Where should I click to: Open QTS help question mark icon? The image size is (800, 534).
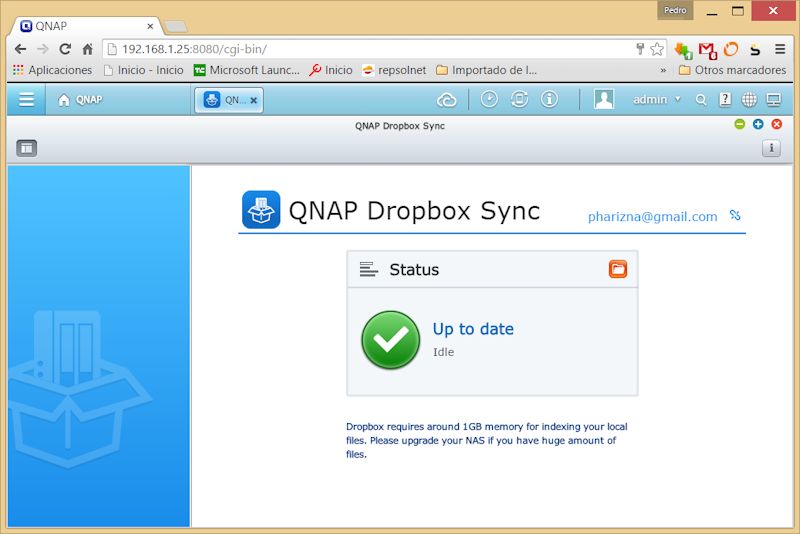pyautogui.click(x=725, y=99)
